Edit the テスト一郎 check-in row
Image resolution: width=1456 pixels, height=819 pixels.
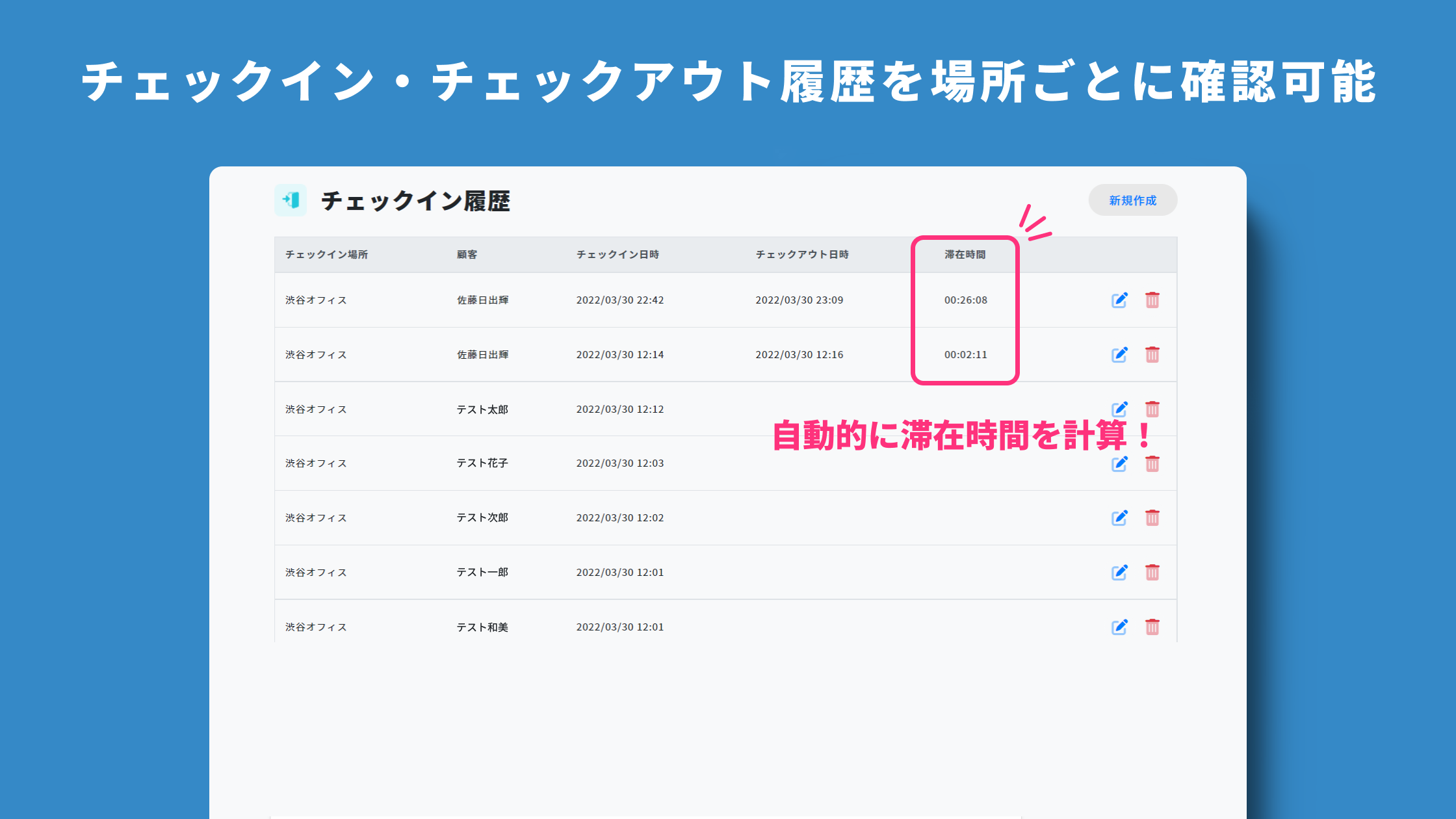coord(1119,573)
